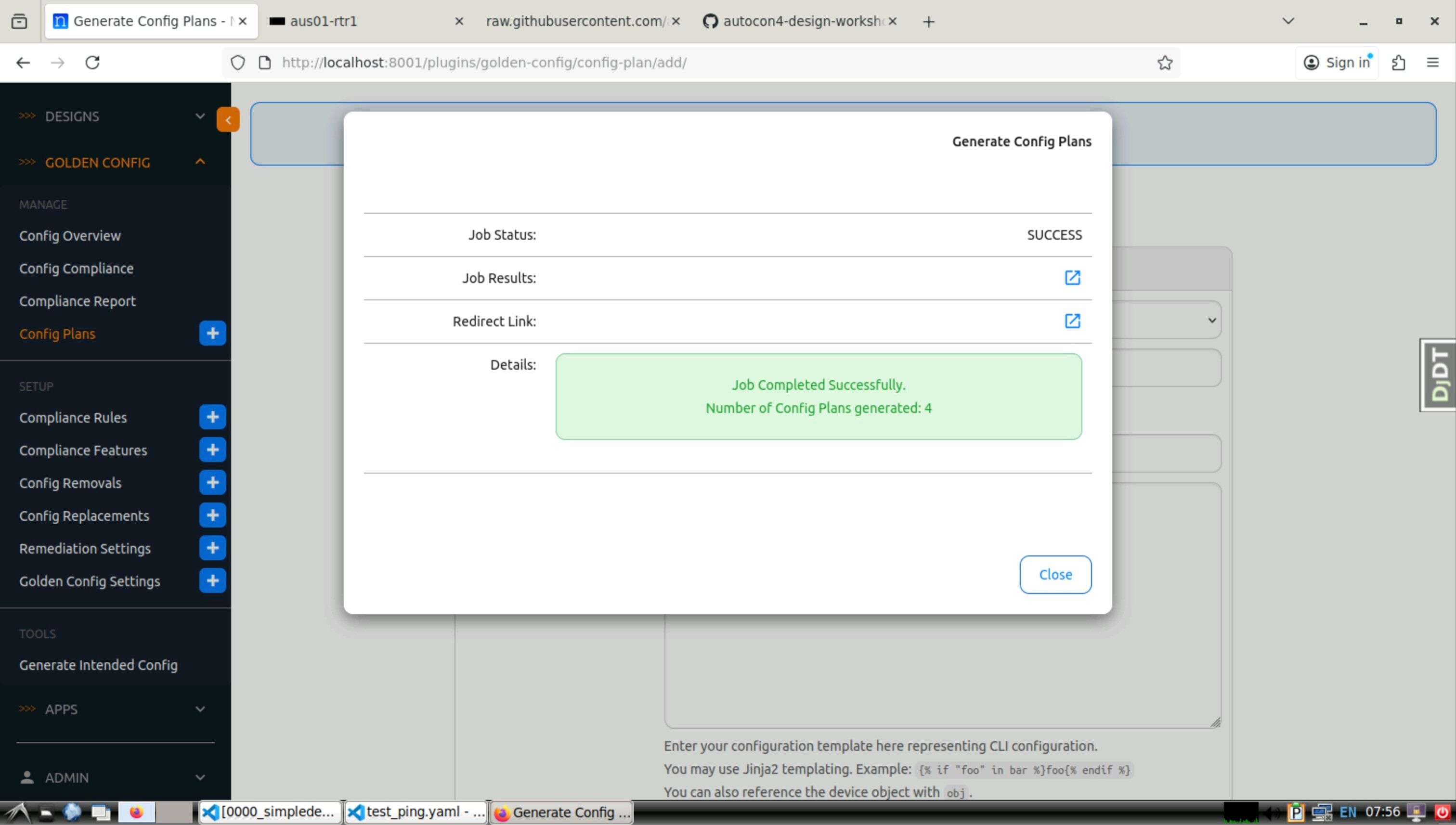Click the plus icon beside Golden Config Settings
Screen dimensions: 1456x825
(212, 581)
